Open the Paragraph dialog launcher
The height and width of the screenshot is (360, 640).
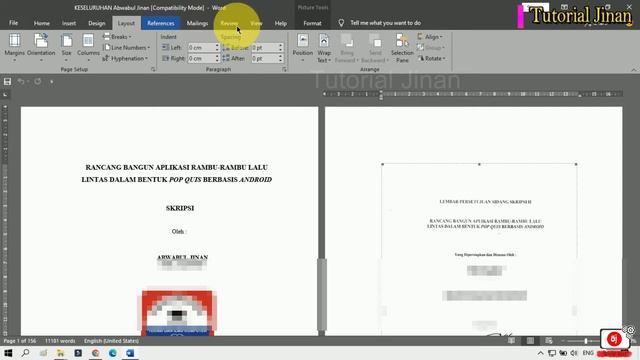click(x=284, y=69)
